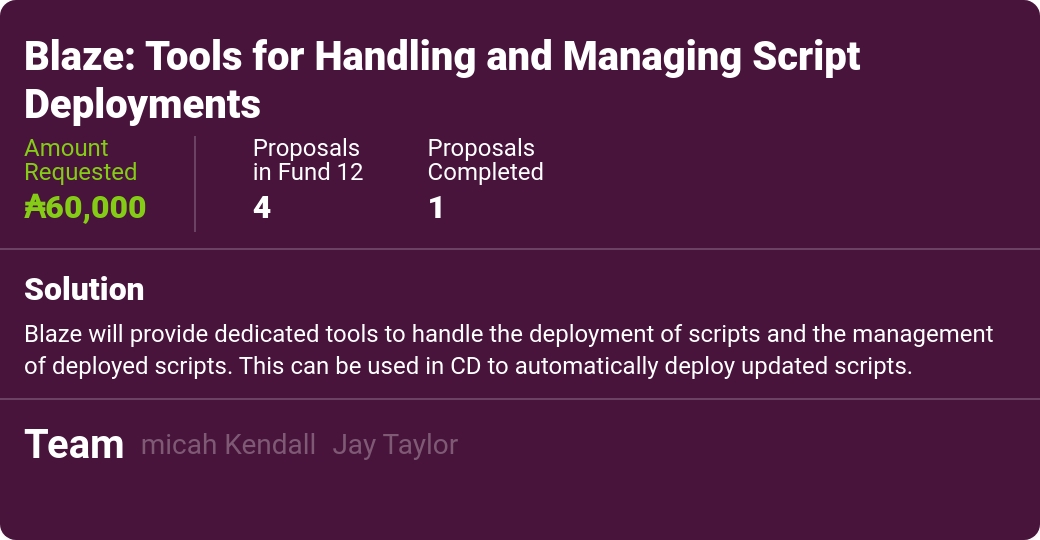
Task: Click the Blaze proposal title heading
Action: [442, 80]
